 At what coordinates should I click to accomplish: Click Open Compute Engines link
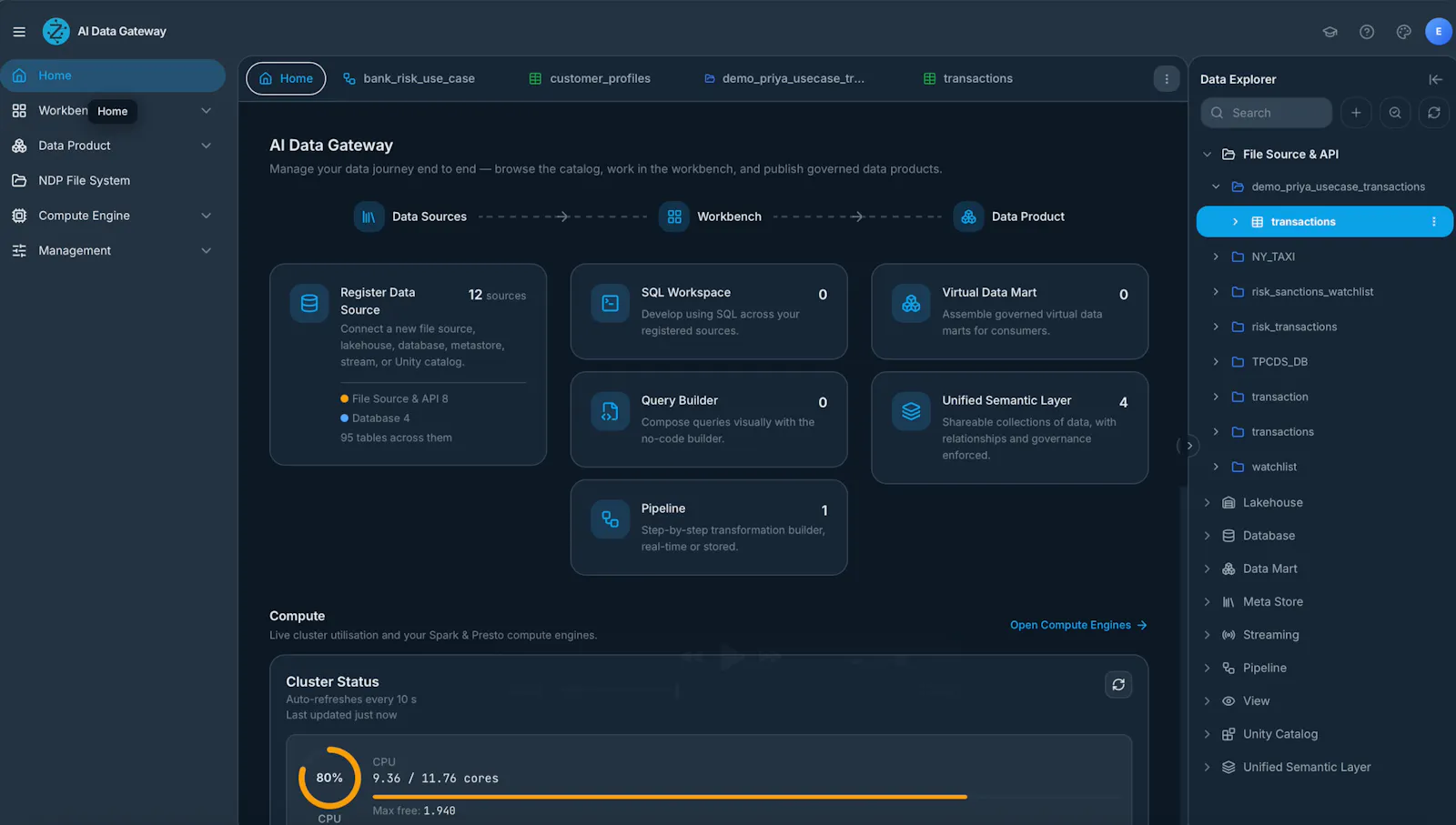1078,626
